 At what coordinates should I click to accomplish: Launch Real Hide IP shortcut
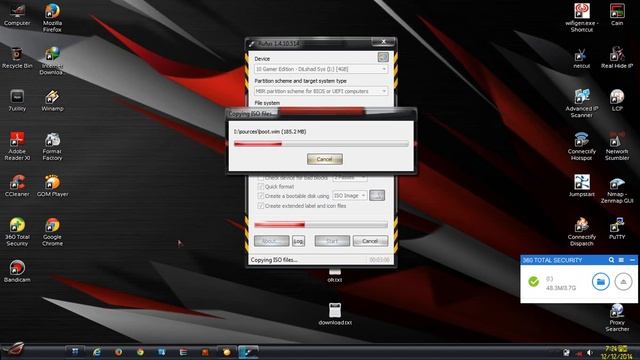(x=617, y=58)
